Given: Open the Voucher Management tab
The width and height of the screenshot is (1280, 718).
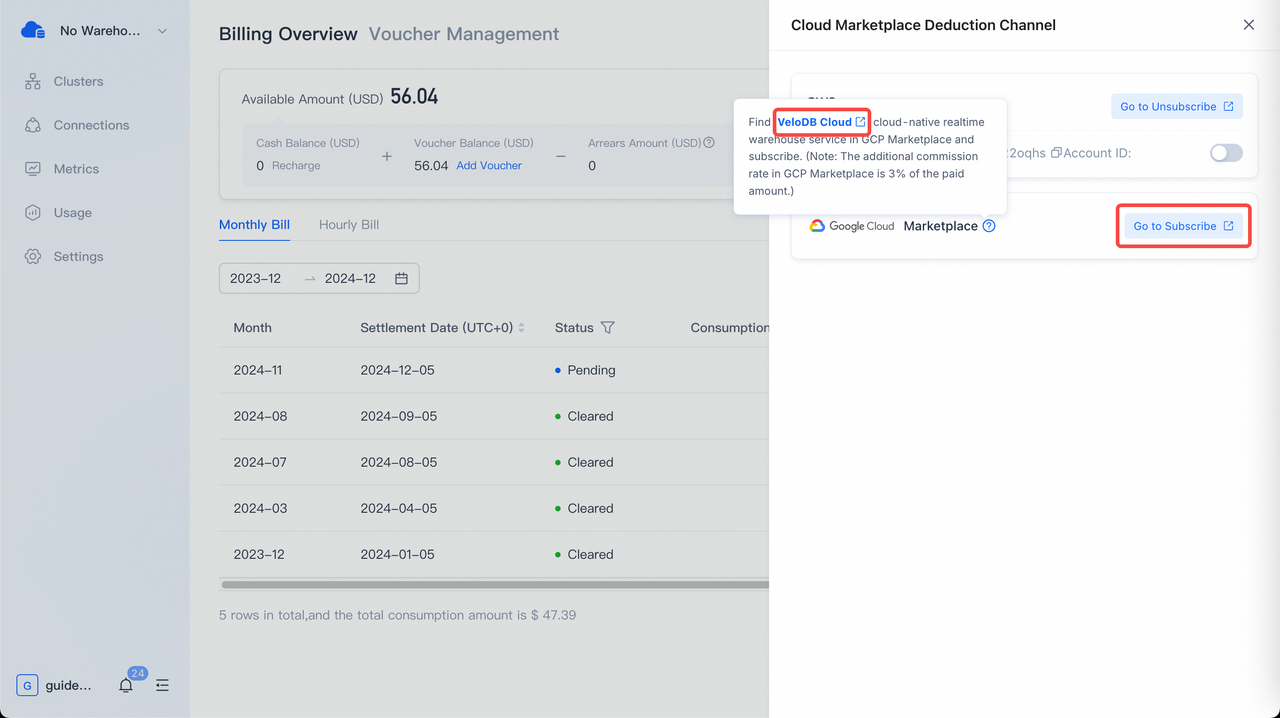Looking at the screenshot, I should coord(464,34).
